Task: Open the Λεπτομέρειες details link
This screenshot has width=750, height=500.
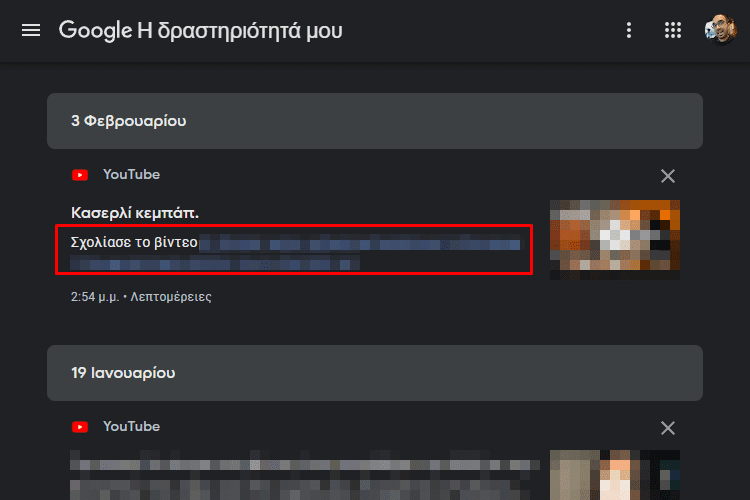Action: click(x=171, y=297)
